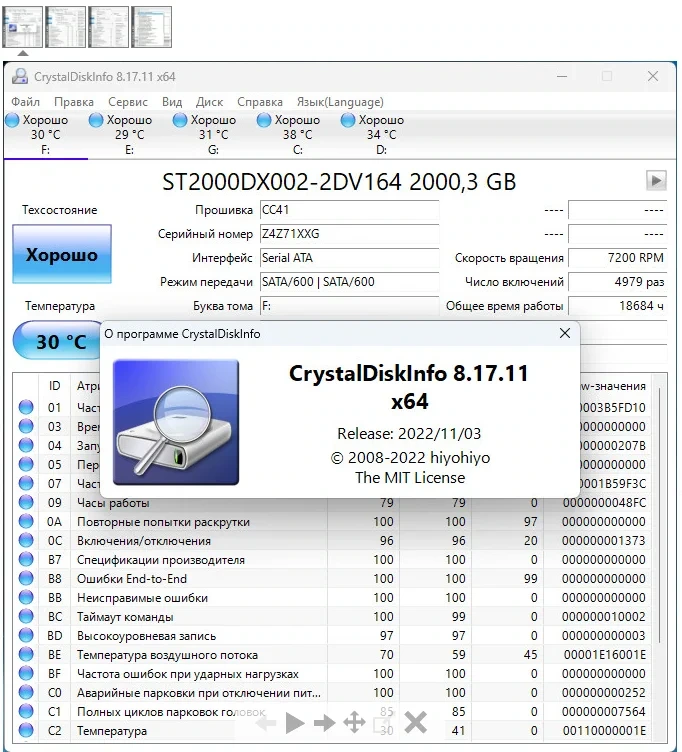
Task: Click the Прошивка field CC41
Action: (349, 210)
